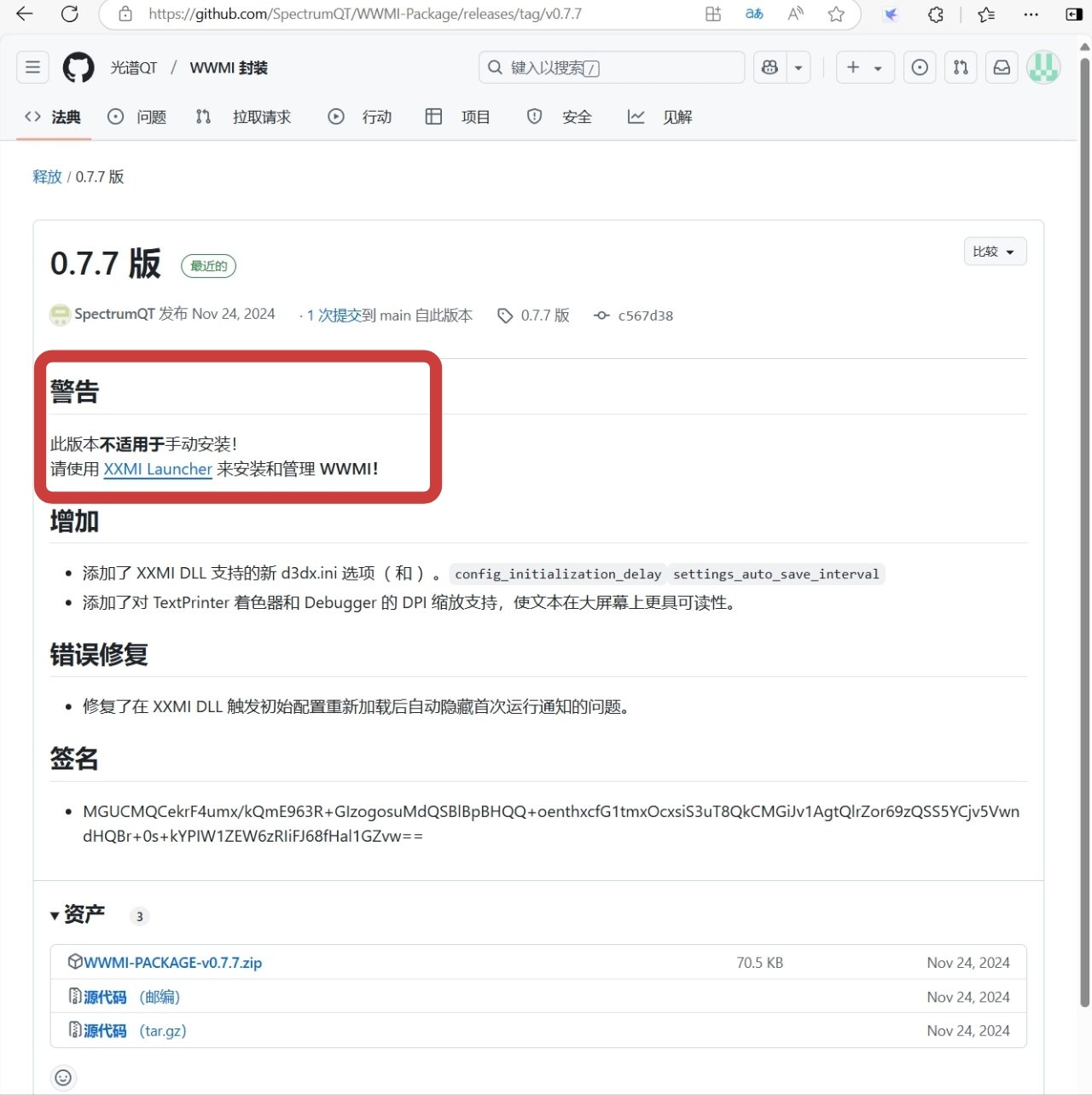Go to GitHub homepage logo

click(78, 67)
